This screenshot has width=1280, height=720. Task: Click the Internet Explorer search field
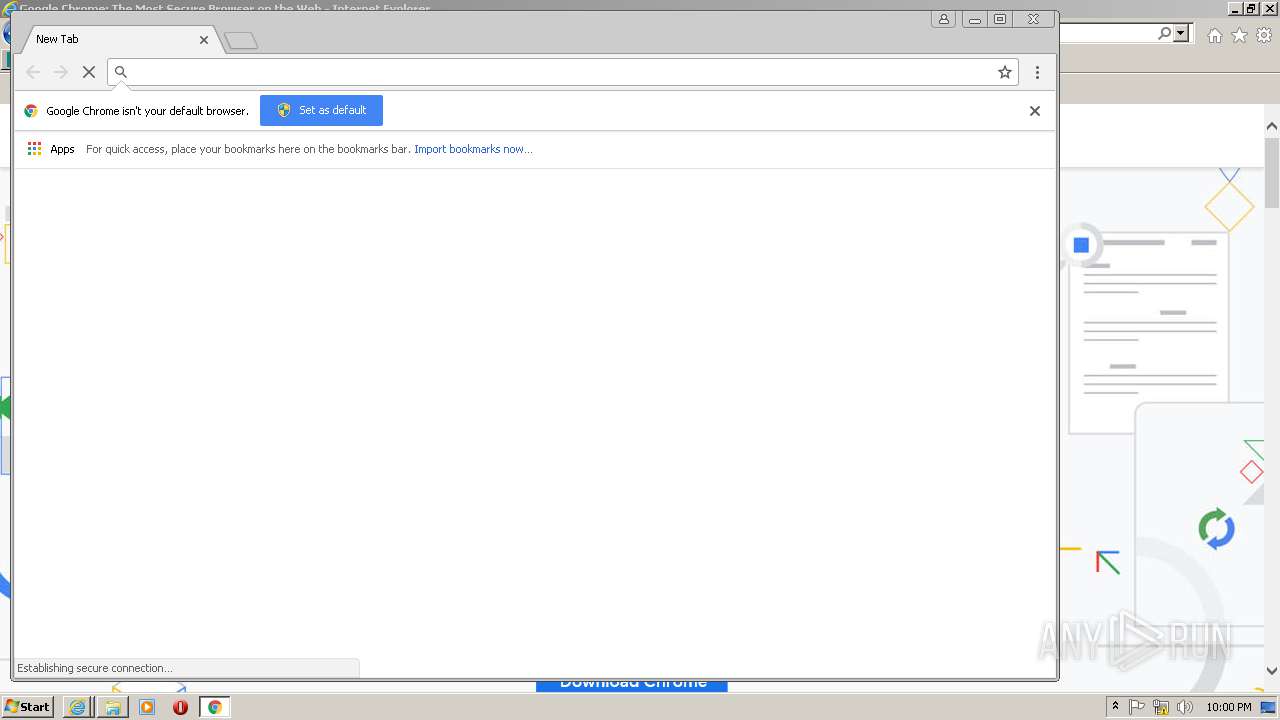pos(1106,34)
